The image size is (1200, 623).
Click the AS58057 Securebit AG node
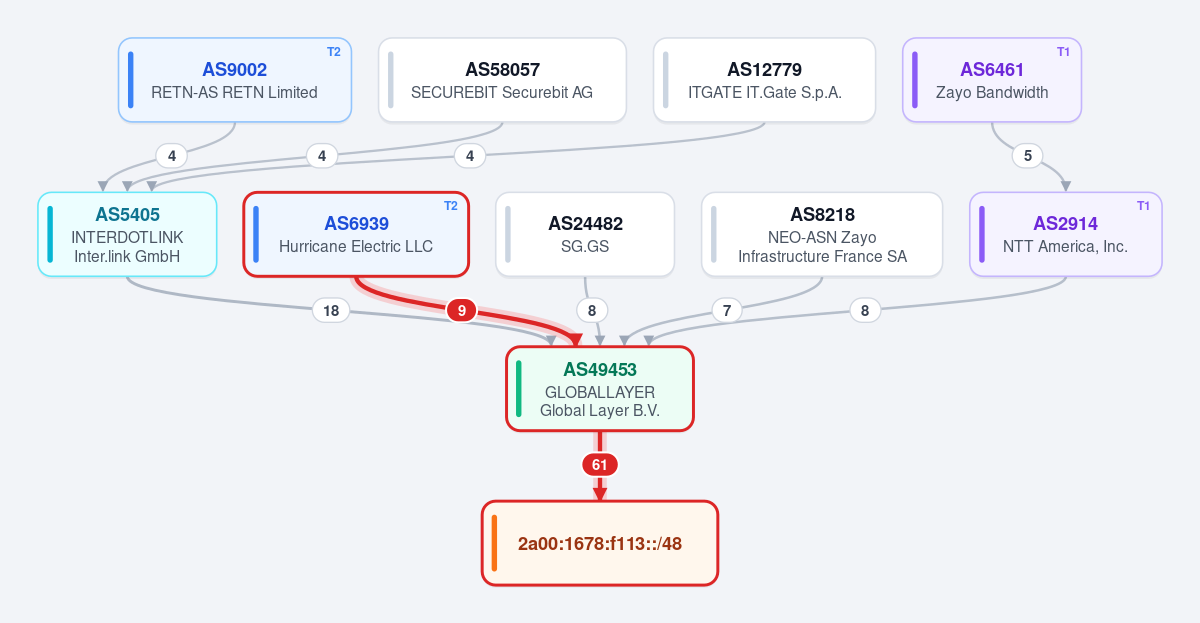pos(502,80)
